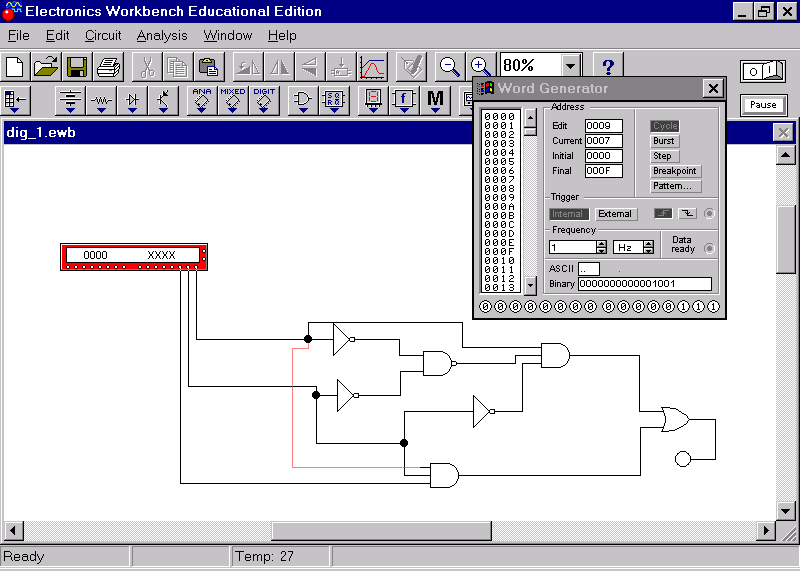Open the Indicators parts bin
The height and width of the screenshot is (571, 800).
tap(373, 101)
